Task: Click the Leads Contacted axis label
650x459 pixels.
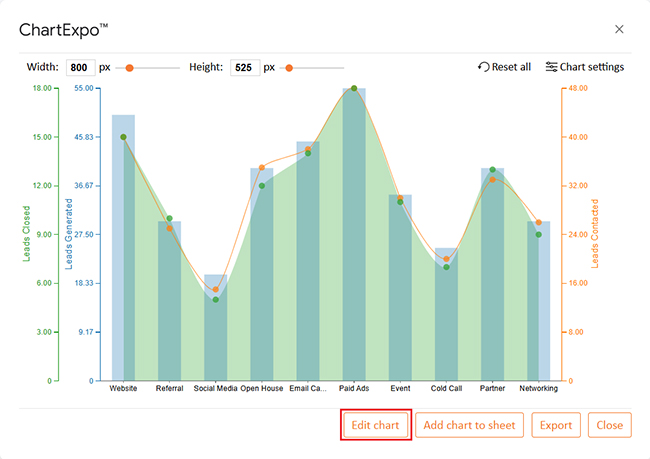Action: point(594,234)
